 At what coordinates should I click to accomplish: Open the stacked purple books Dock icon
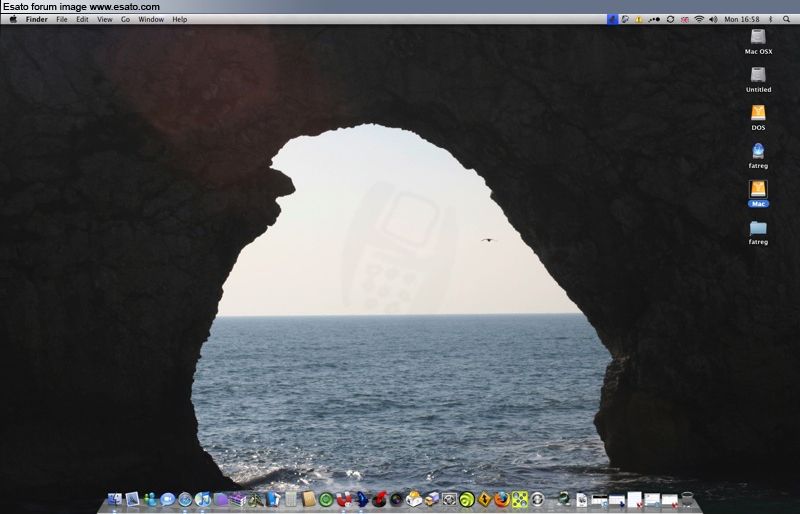[238, 499]
